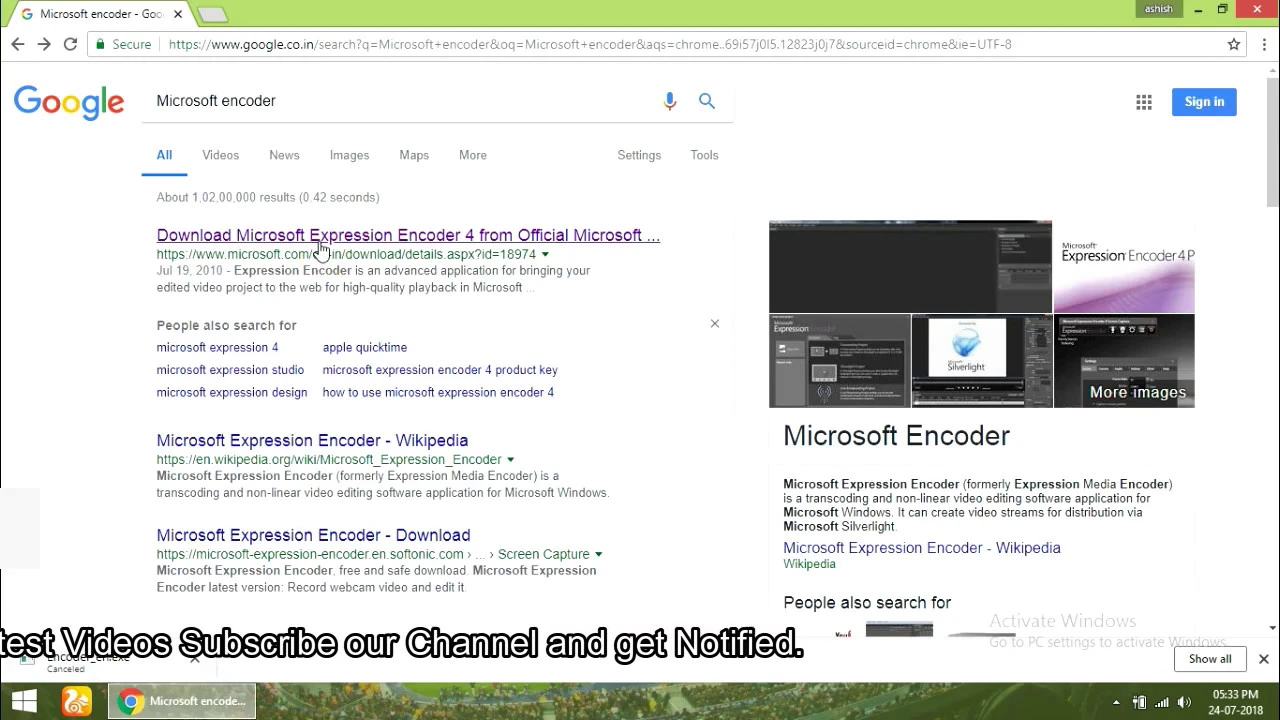Open volume control in system tray
This screenshot has width=1280, height=720.
1184,702
